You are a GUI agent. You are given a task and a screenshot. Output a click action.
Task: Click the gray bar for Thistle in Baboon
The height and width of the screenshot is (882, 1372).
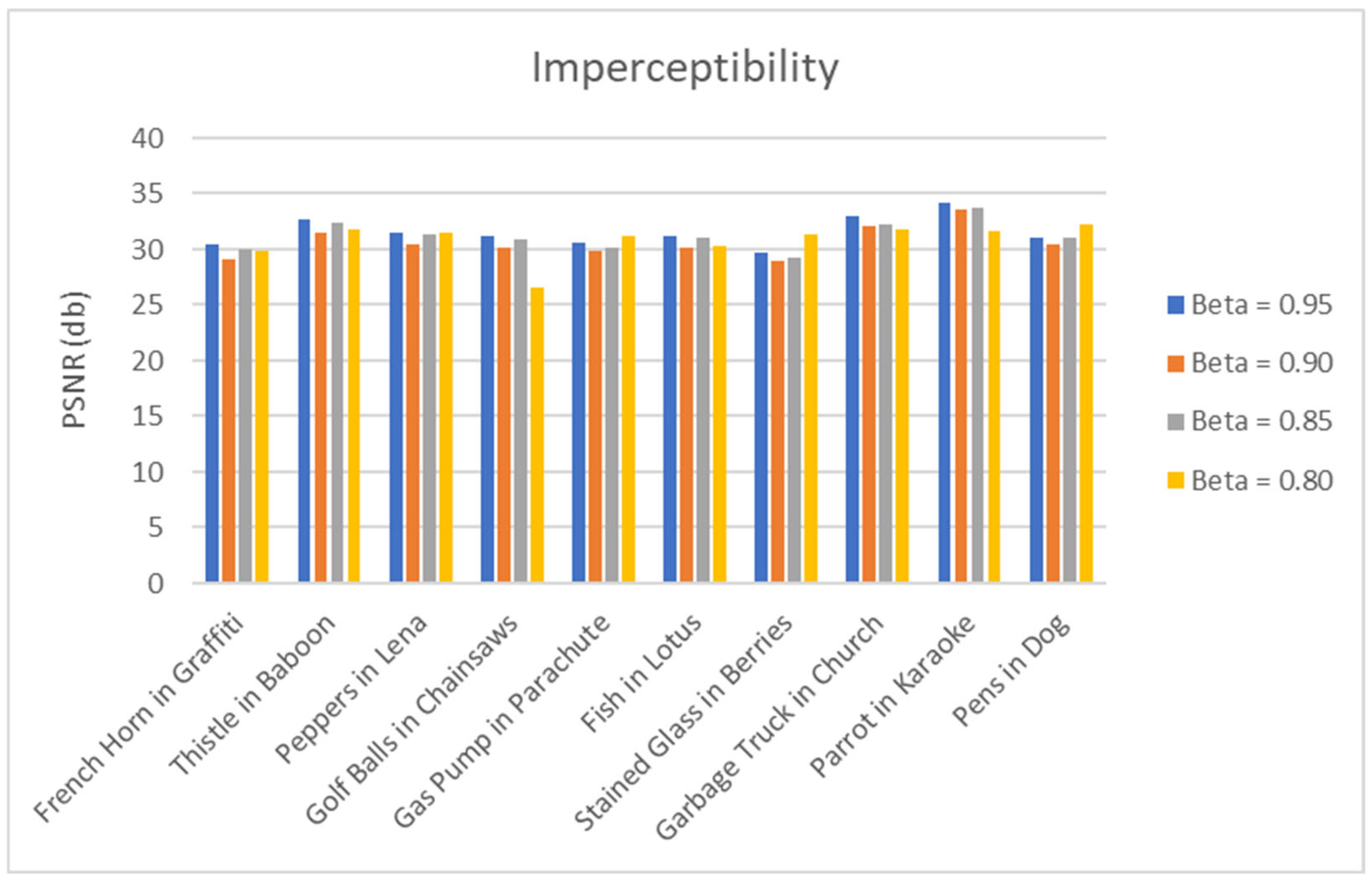click(x=337, y=402)
